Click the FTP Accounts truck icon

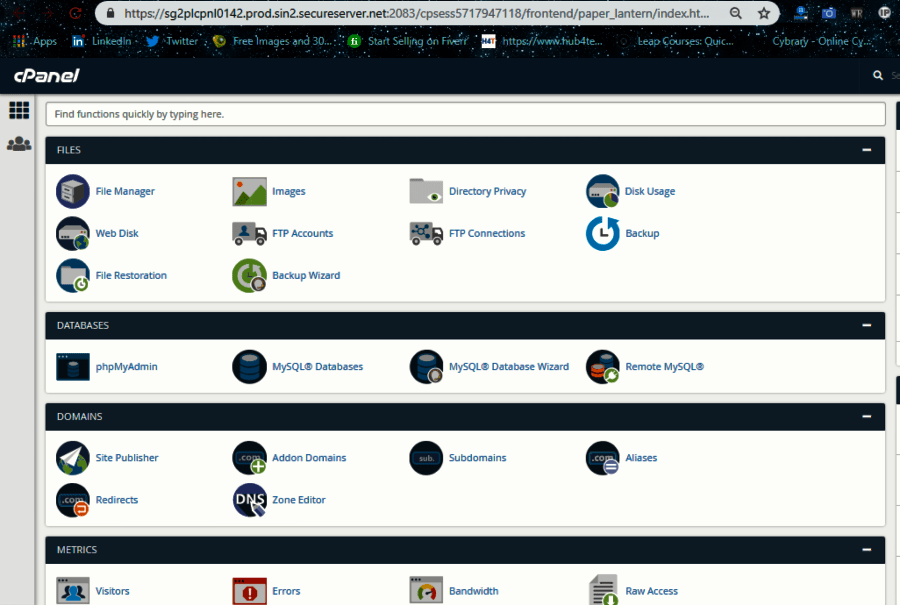[x=249, y=233]
